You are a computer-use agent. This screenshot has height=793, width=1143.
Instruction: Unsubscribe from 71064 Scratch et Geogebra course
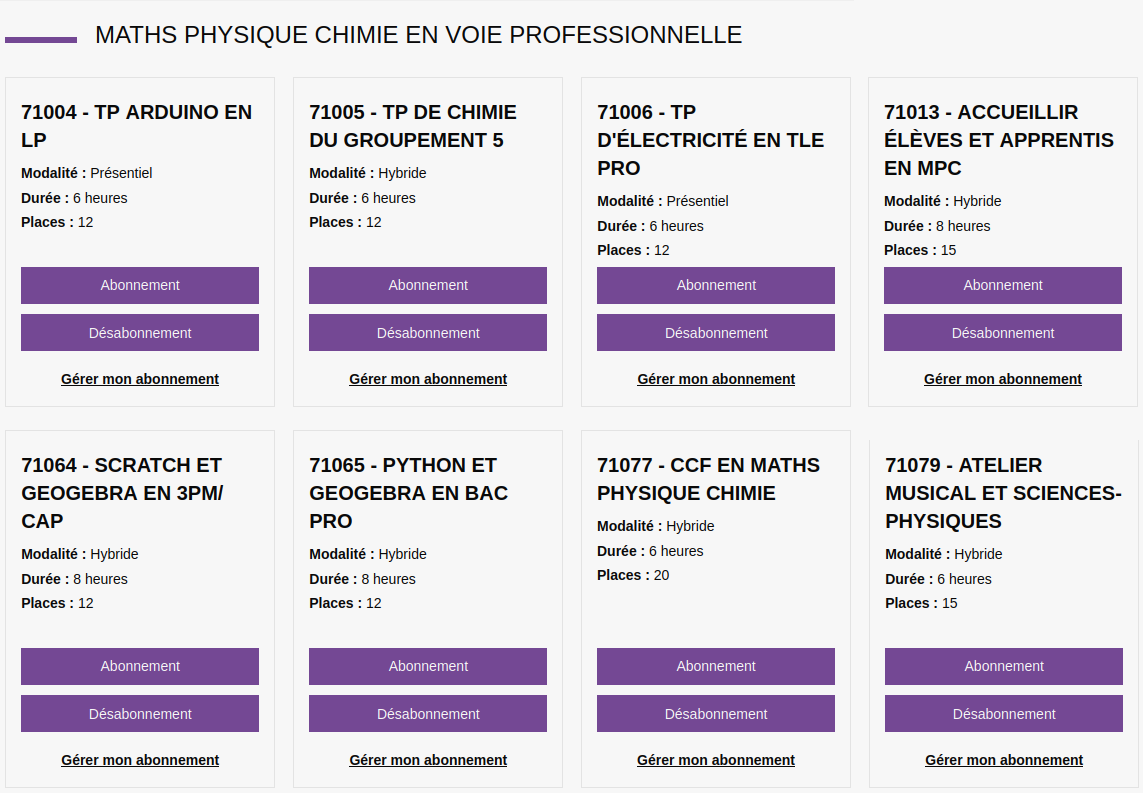click(x=140, y=714)
